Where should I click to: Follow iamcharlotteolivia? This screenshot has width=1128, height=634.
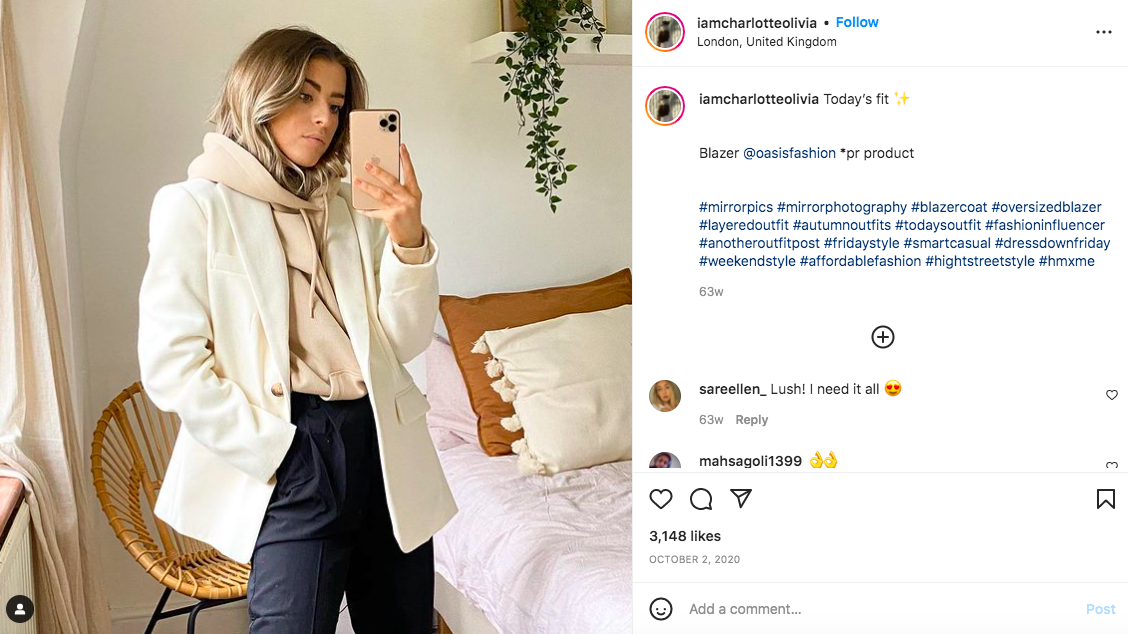pyautogui.click(x=857, y=22)
